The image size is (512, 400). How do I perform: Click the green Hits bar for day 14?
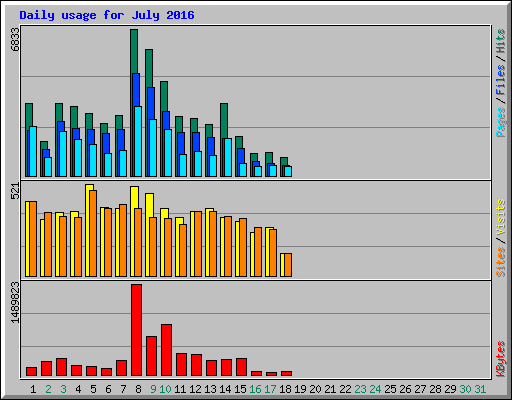[x=224, y=120]
